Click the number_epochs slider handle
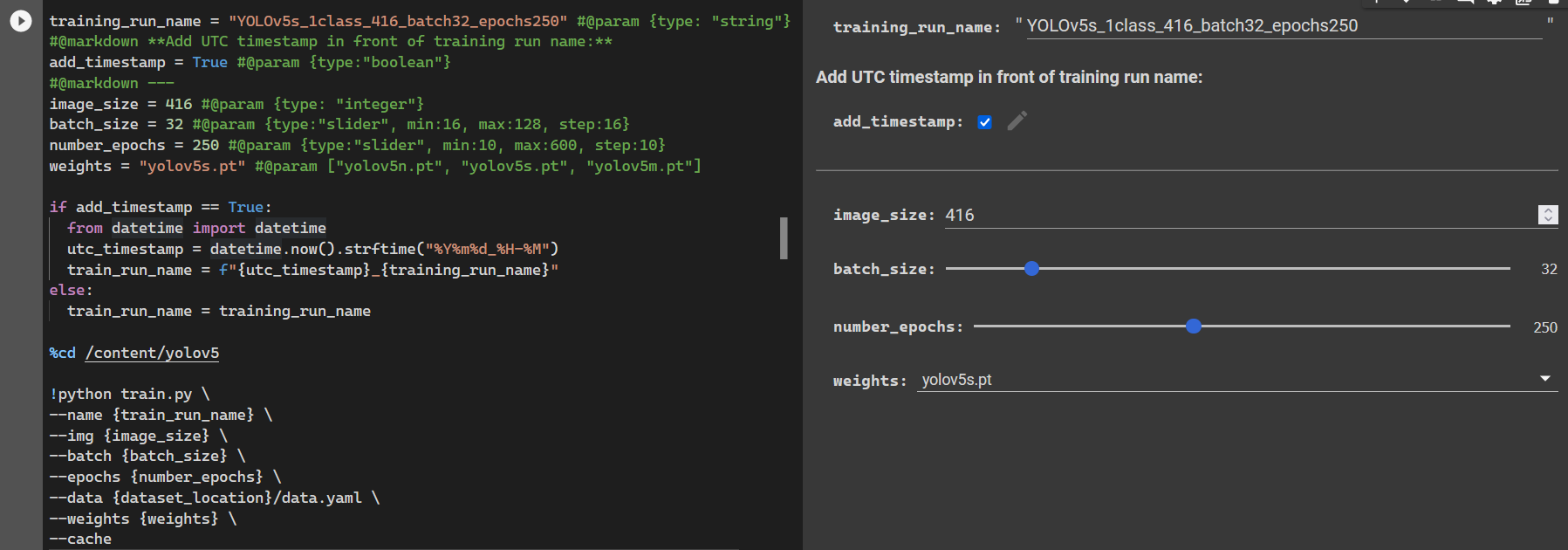The height and width of the screenshot is (550, 1568). pyautogui.click(x=1194, y=326)
